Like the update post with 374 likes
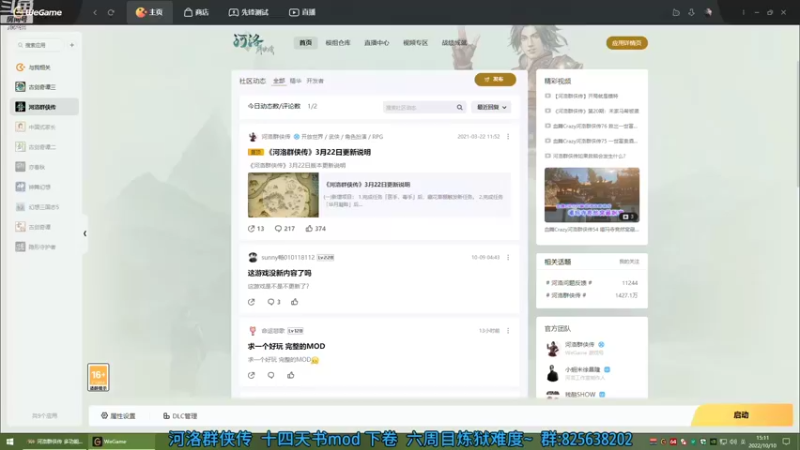Viewport: 800px width, 450px height. click(315, 229)
